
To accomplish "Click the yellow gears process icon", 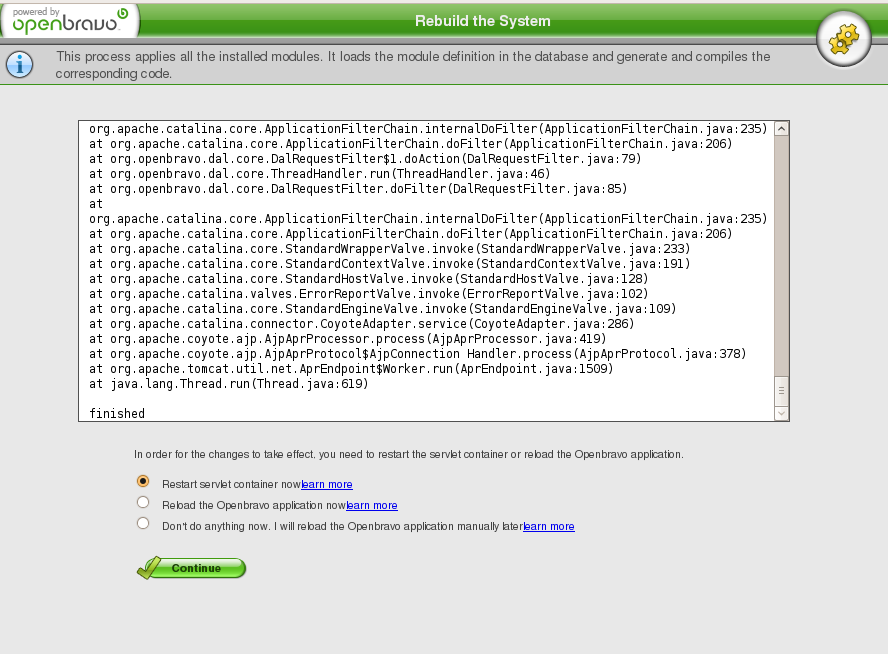I will pyautogui.click(x=843, y=39).
